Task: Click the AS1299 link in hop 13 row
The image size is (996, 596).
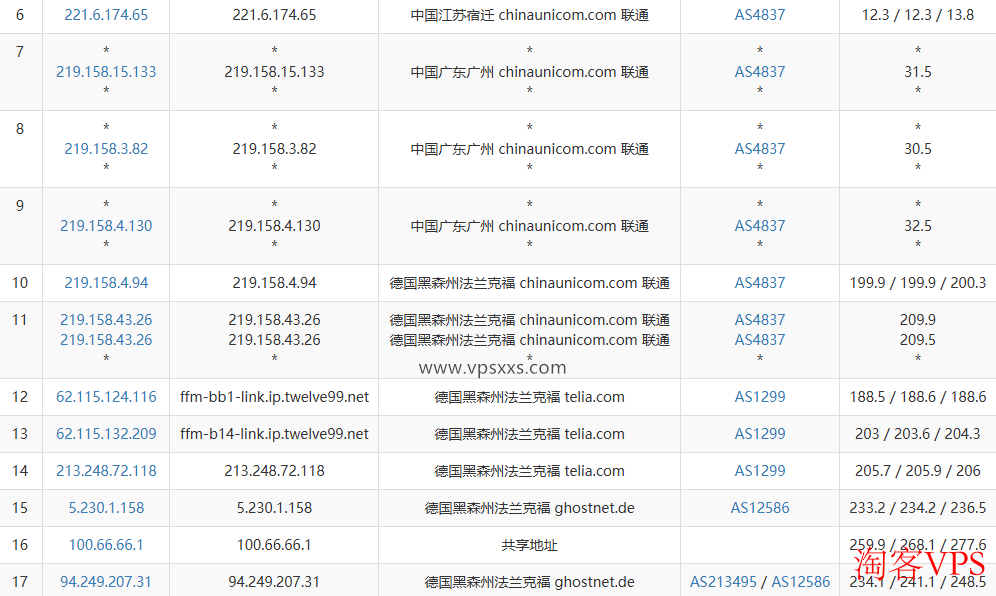Action: [760, 434]
